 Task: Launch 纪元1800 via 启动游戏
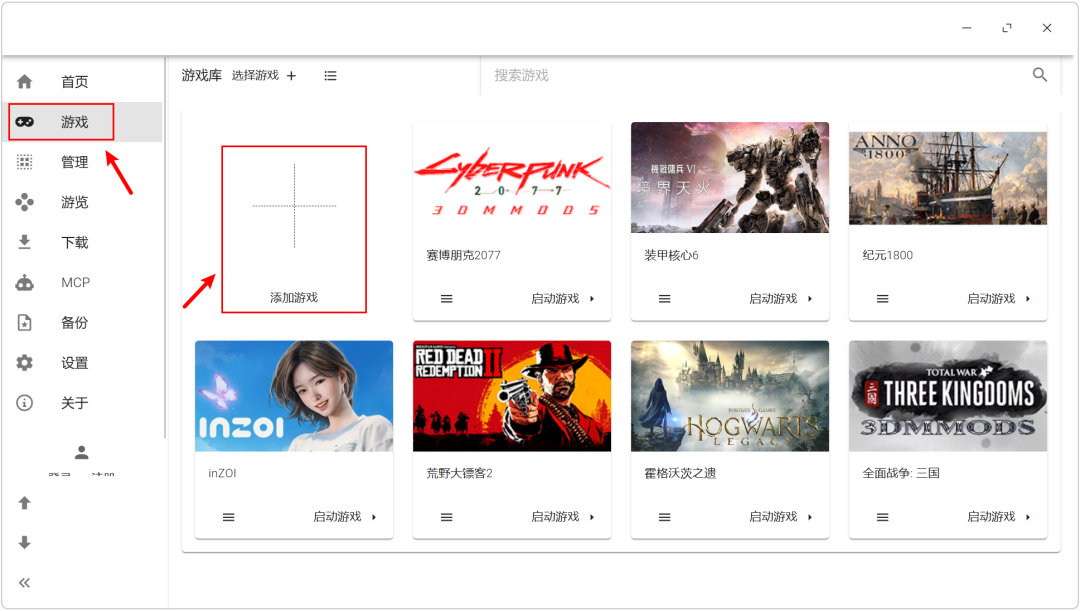[998, 299]
